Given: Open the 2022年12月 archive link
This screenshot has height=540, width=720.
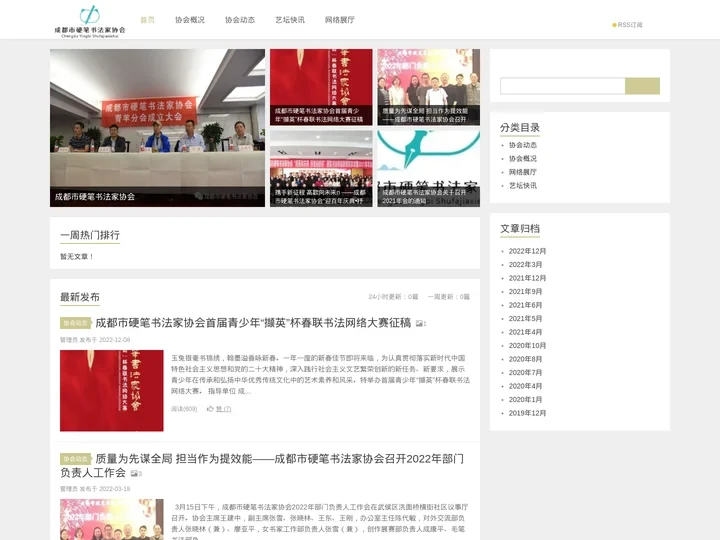Looking at the screenshot, I should 527,251.
